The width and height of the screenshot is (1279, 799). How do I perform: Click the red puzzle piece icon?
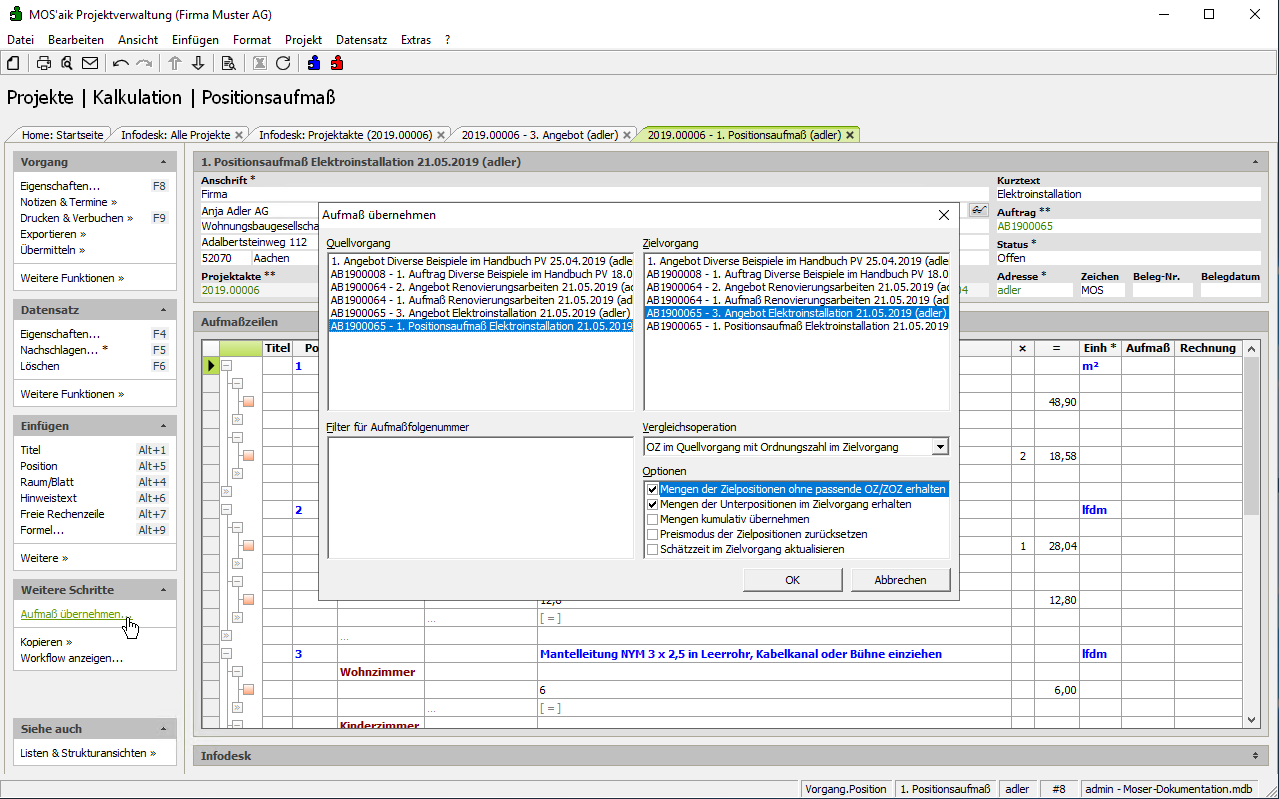pyautogui.click(x=337, y=63)
